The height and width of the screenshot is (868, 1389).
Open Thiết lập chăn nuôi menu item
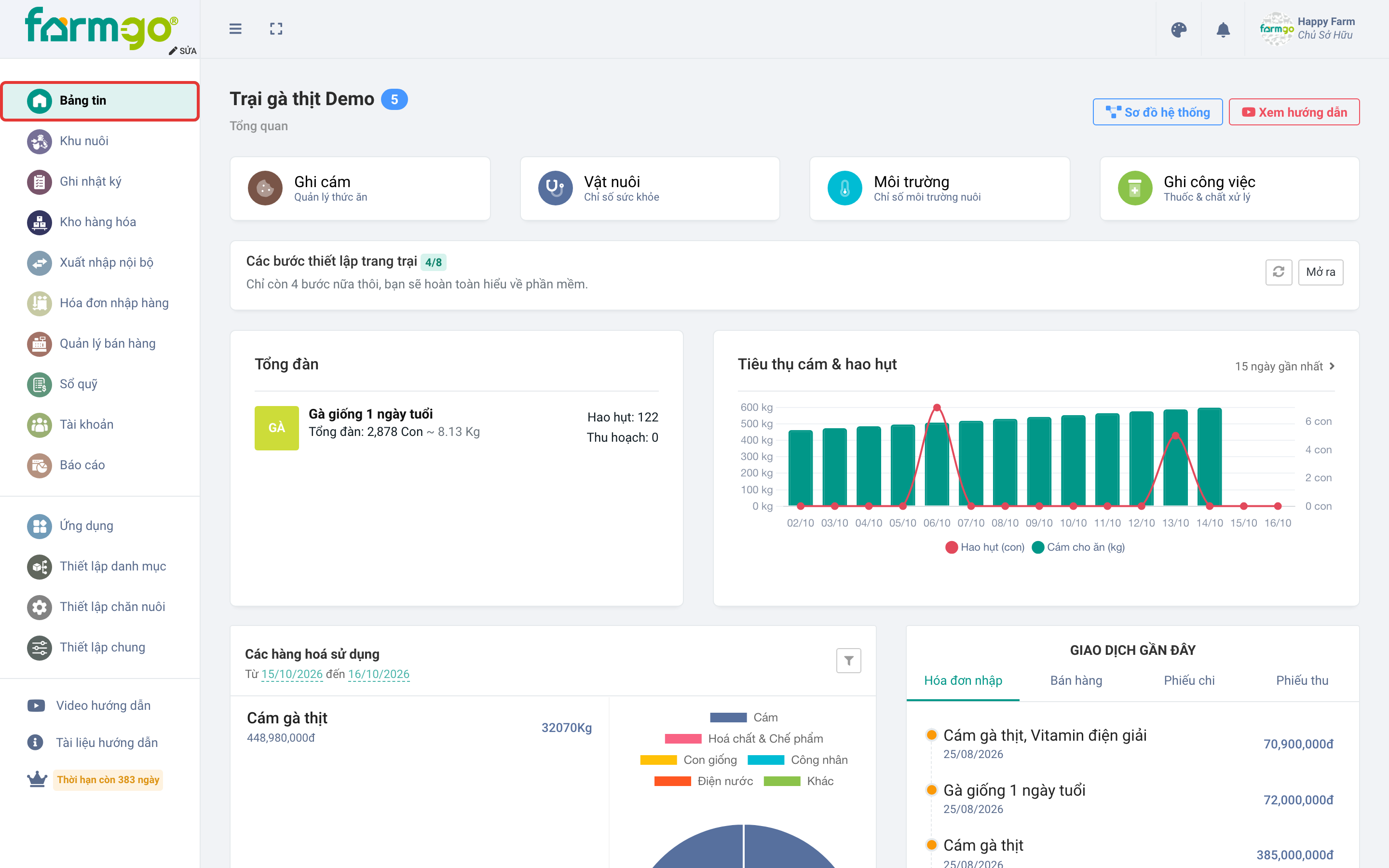[x=100, y=607]
